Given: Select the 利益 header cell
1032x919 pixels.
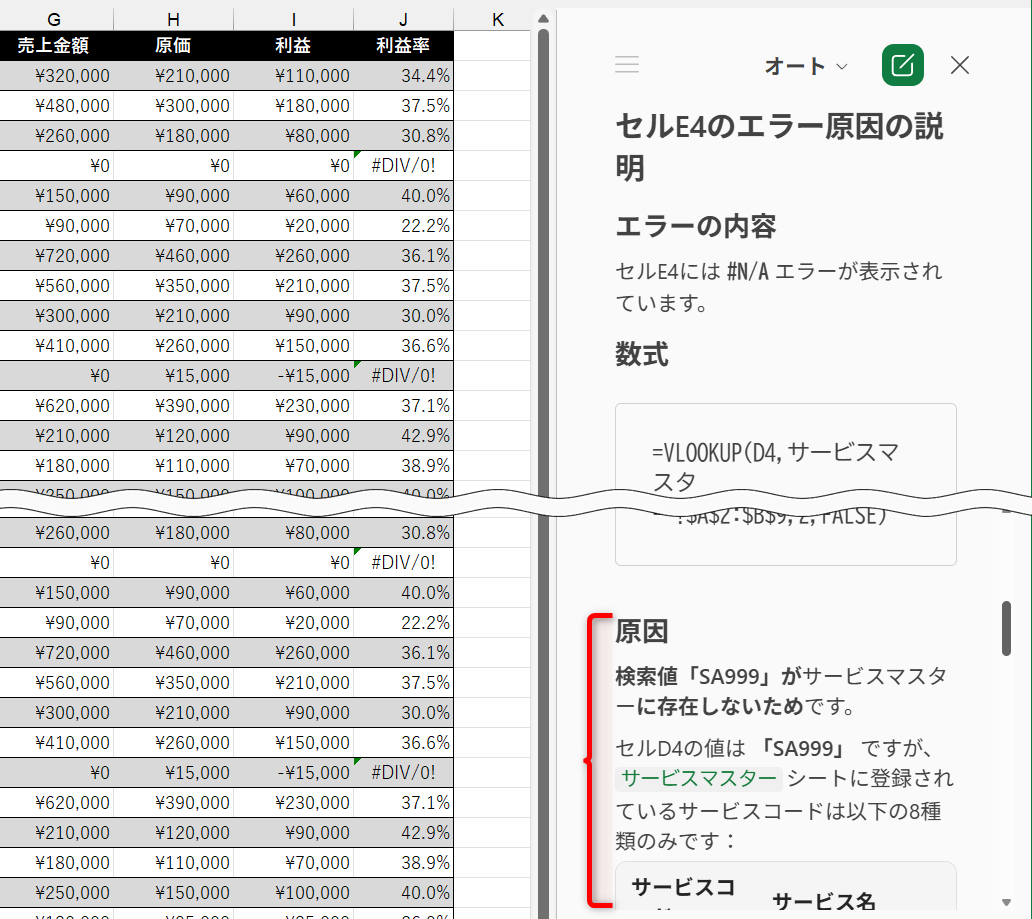Looking at the screenshot, I should [293, 45].
